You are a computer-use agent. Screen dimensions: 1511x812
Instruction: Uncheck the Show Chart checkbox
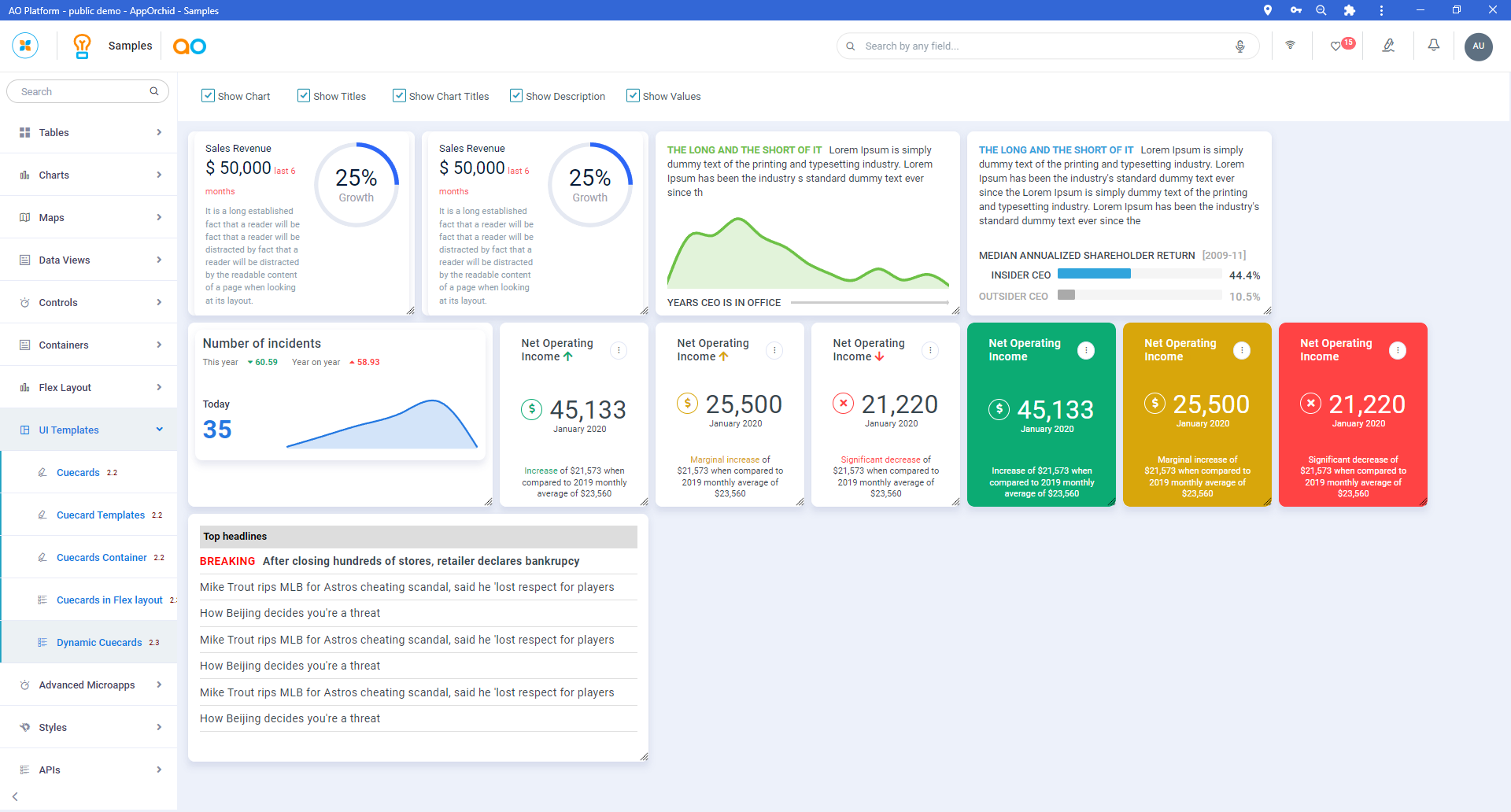coord(208,96)
